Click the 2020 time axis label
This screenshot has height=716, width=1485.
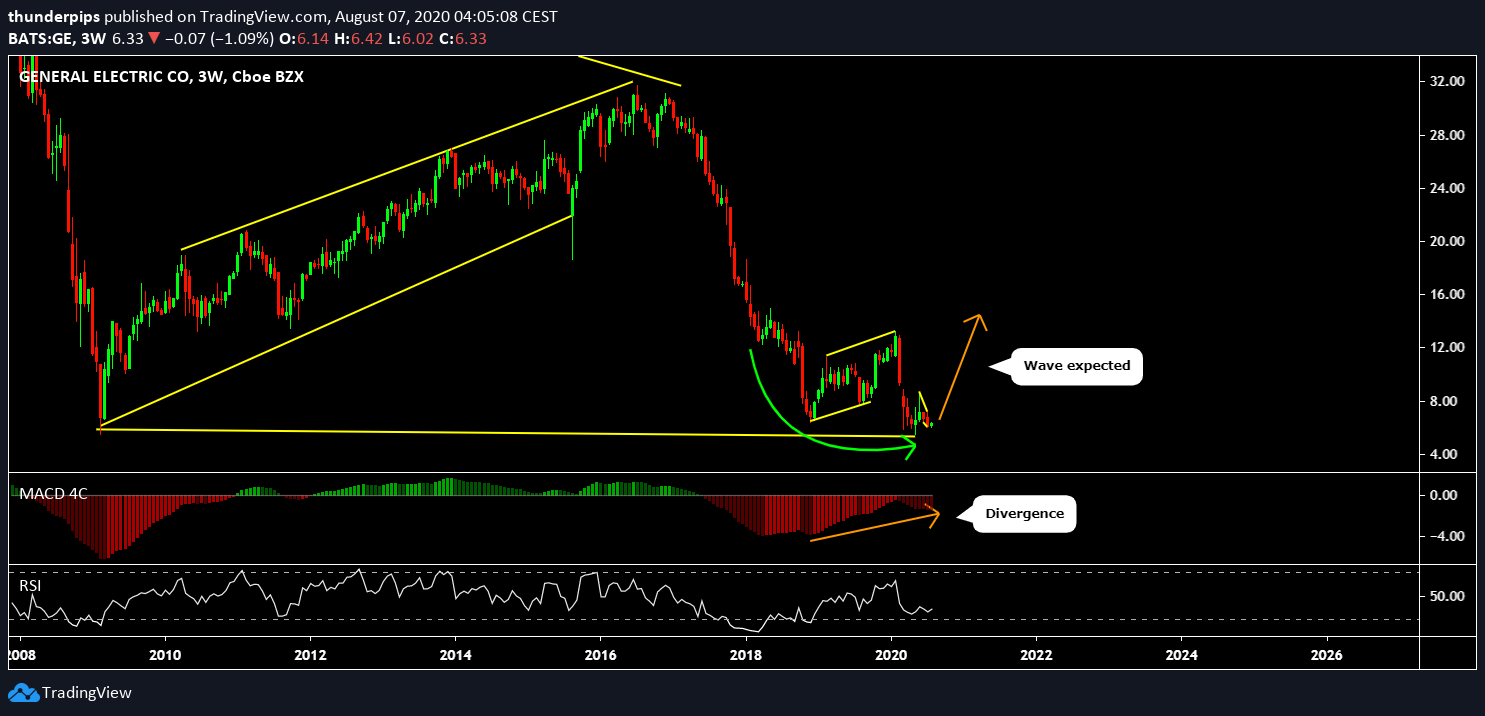point(890,656)
